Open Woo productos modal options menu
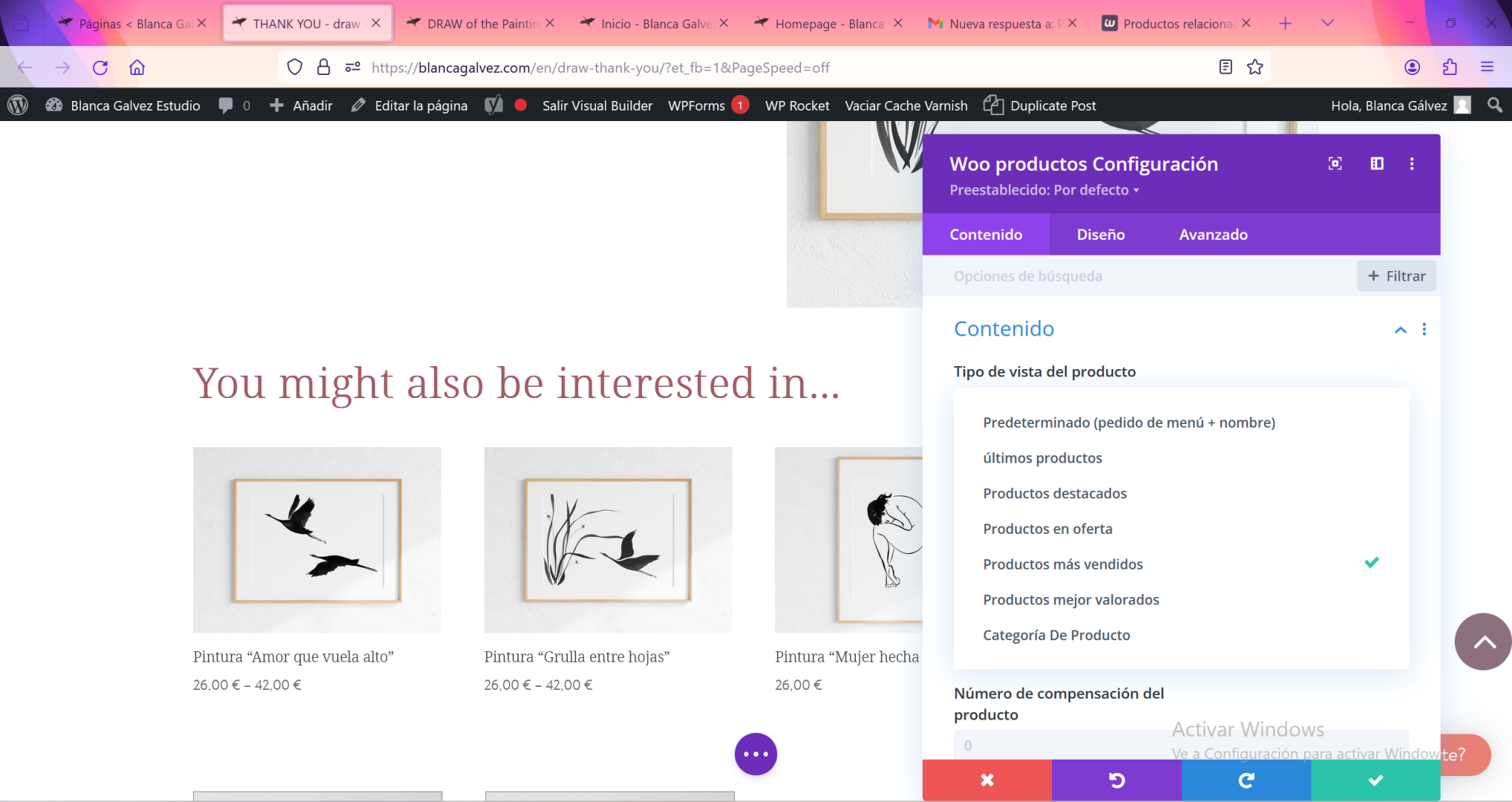Screen dimensions: 1512x802 click(x=1412, y=163)
